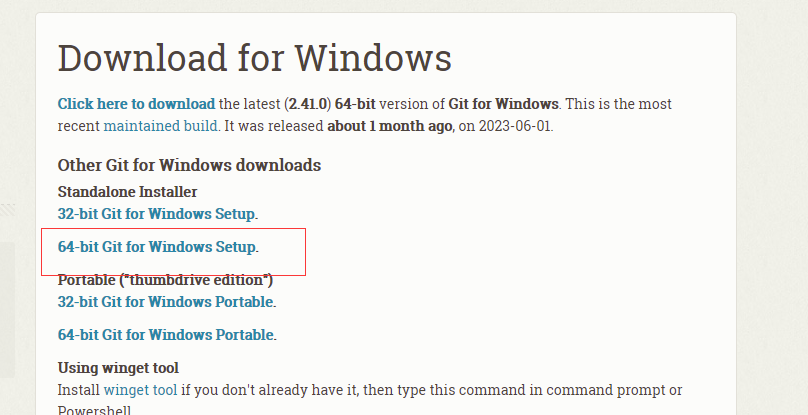Click the 'Using winget tool' heading
This screenshot has width=808, height=415.
(x=118, y=368)
